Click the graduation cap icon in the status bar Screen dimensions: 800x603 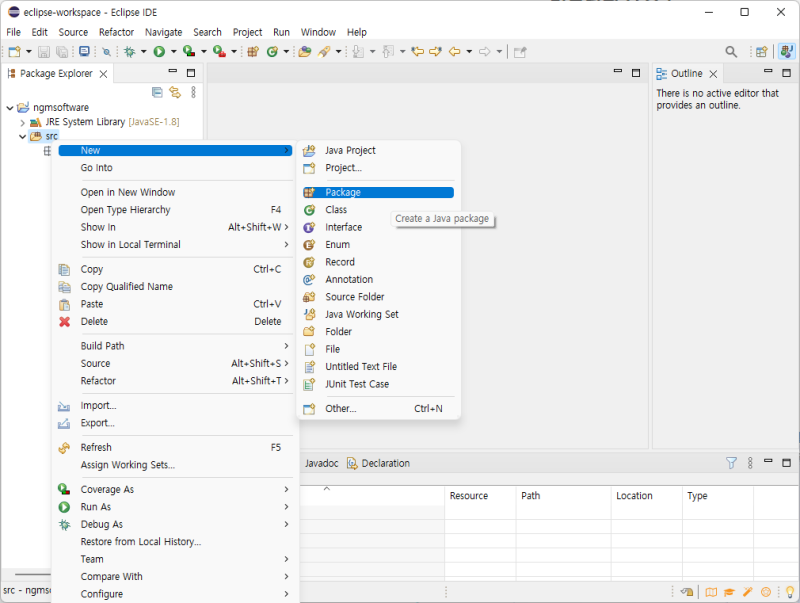729,592
